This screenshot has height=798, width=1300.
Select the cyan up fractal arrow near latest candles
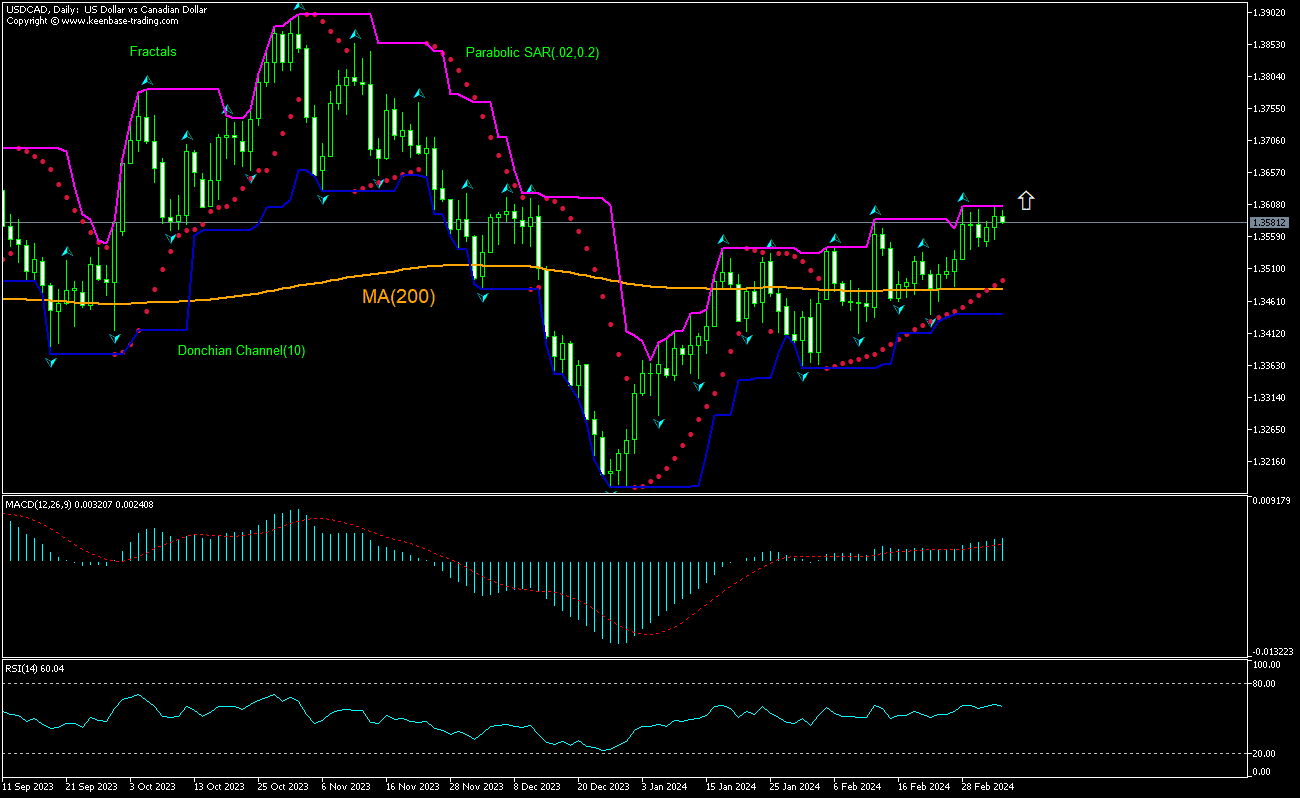[x=962, y=196]
